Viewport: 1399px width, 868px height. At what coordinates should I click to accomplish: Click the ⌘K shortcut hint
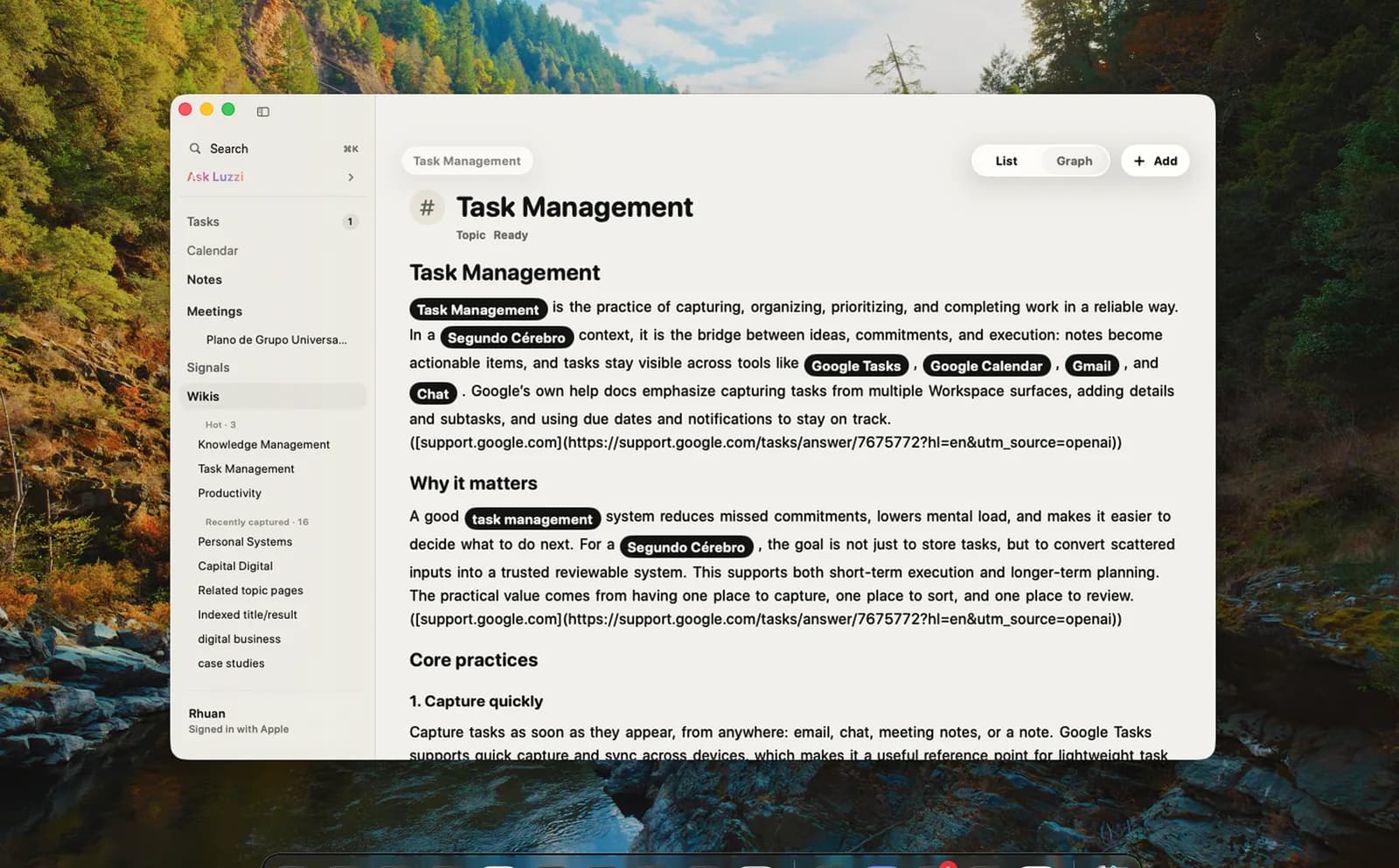(351, 149)
